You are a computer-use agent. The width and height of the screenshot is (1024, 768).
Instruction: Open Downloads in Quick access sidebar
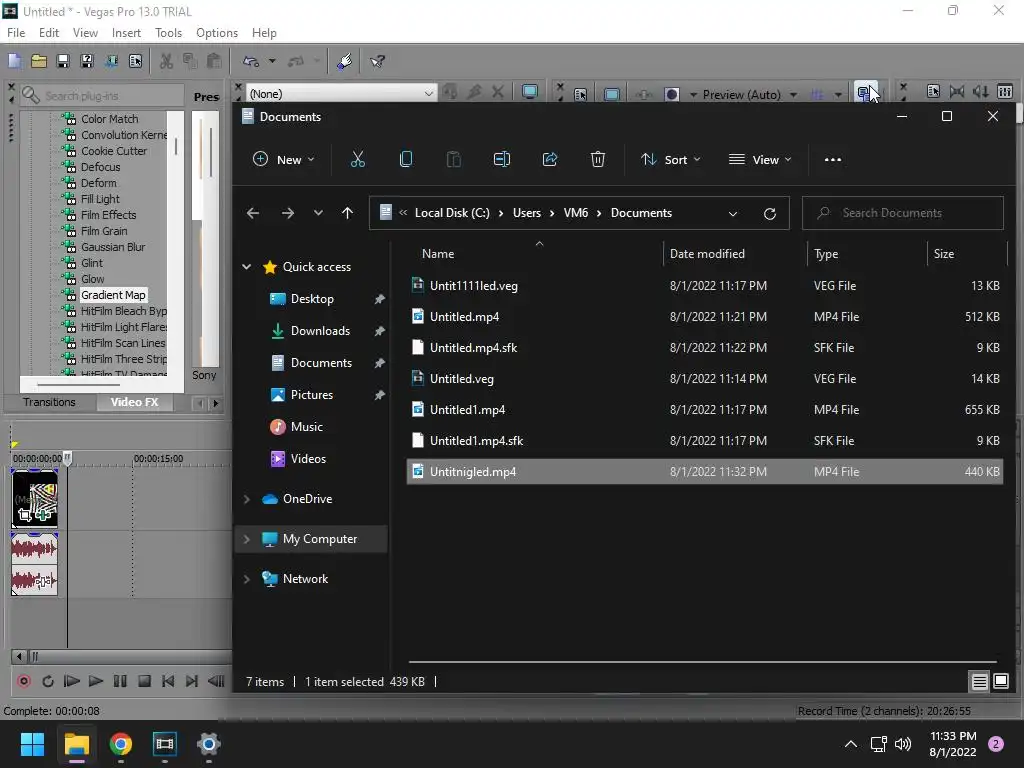tap(320, 331)
